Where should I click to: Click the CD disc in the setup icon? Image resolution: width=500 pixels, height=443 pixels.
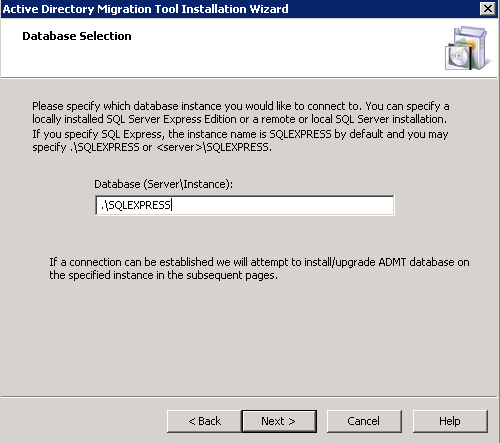click(x=458, y=56)
